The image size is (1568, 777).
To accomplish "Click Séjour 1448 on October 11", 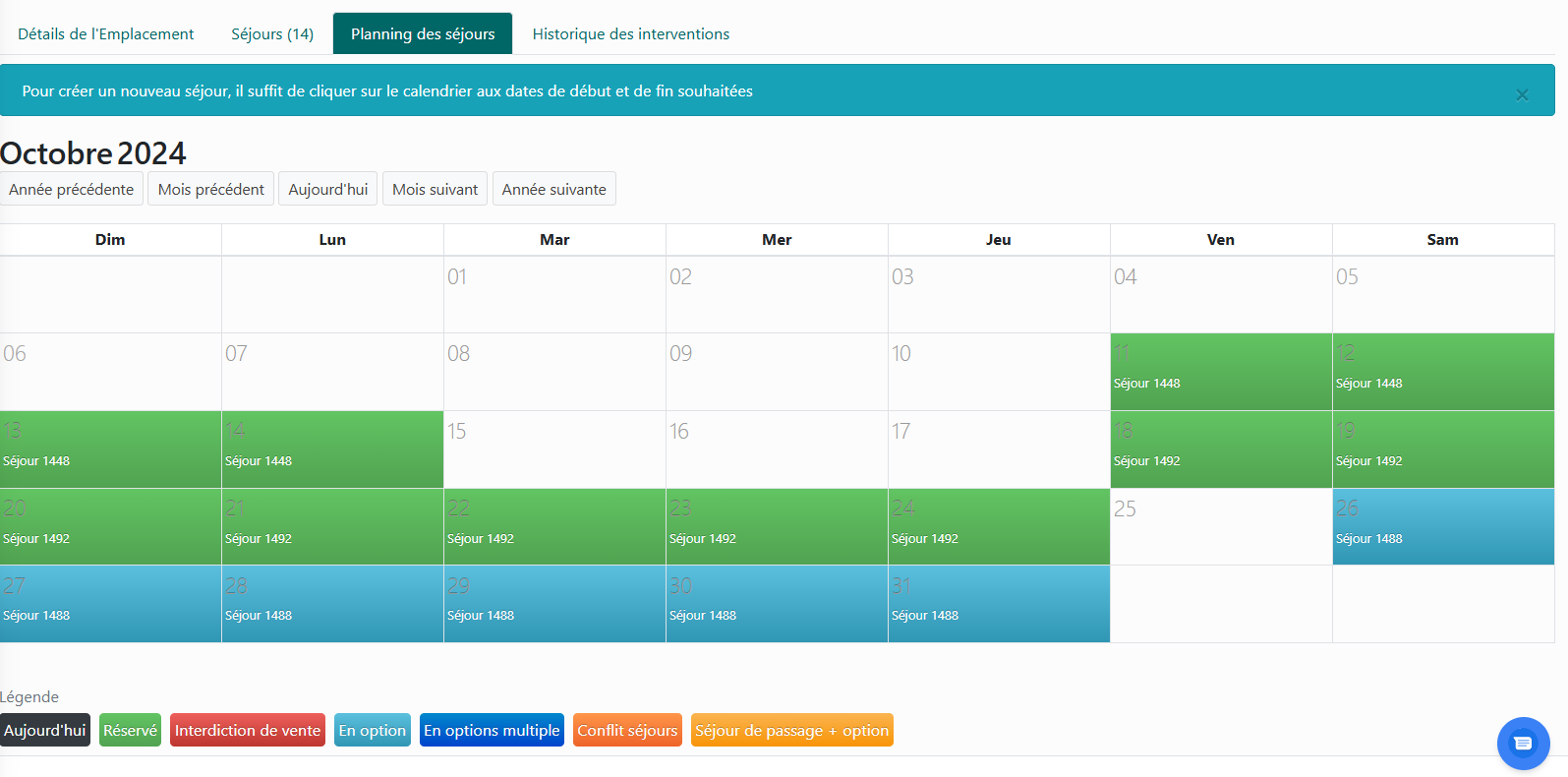I will pos(1146,383).
